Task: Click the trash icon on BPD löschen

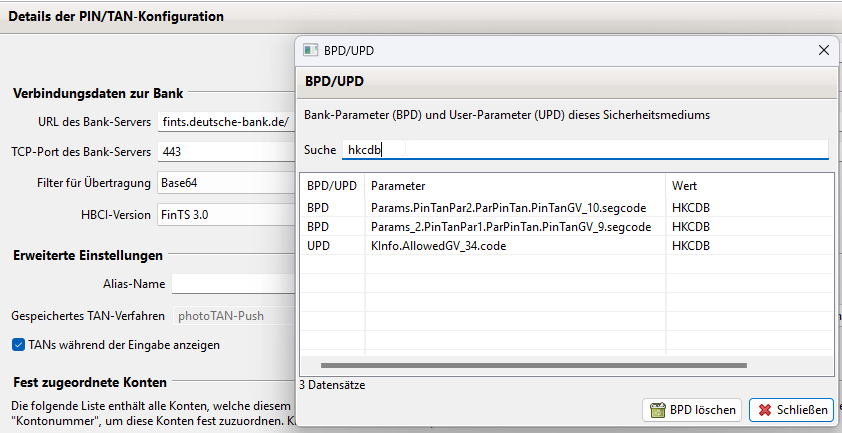Action: coord(658,410)
